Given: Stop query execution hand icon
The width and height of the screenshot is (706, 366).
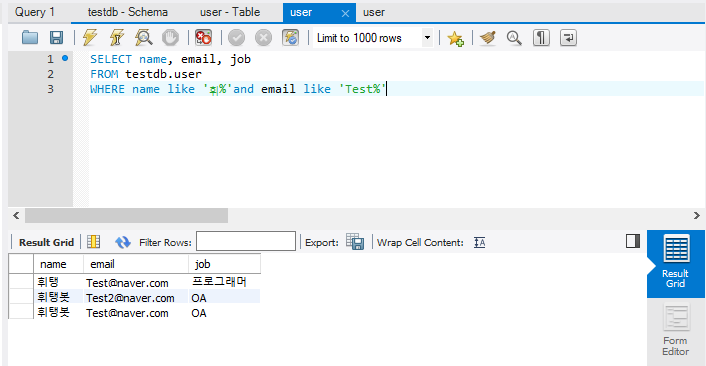Looking at the screenshot, I should [170, 38].
